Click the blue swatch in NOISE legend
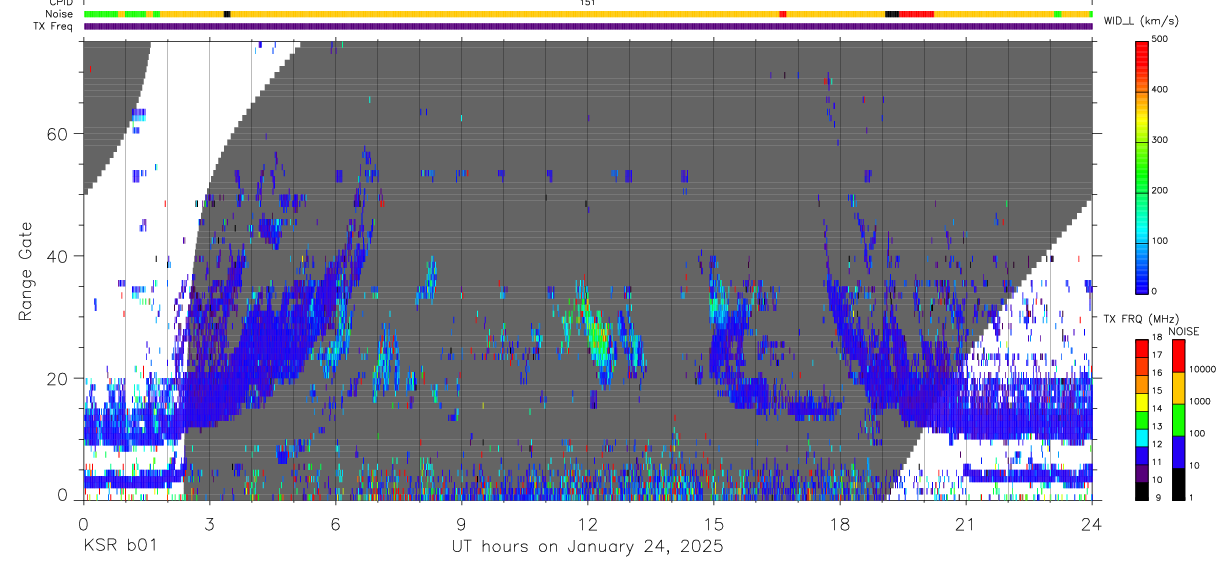Image resolution: width=1228 pixels, height=567 pixels. (x=1178, y=451)
